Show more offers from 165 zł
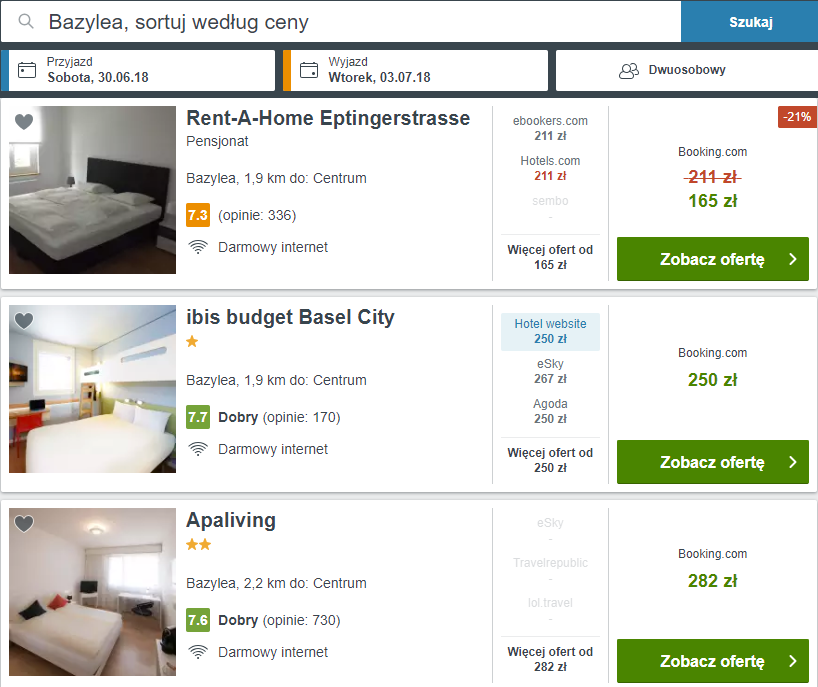The image size is (818, 687). (x=550, y=257)
